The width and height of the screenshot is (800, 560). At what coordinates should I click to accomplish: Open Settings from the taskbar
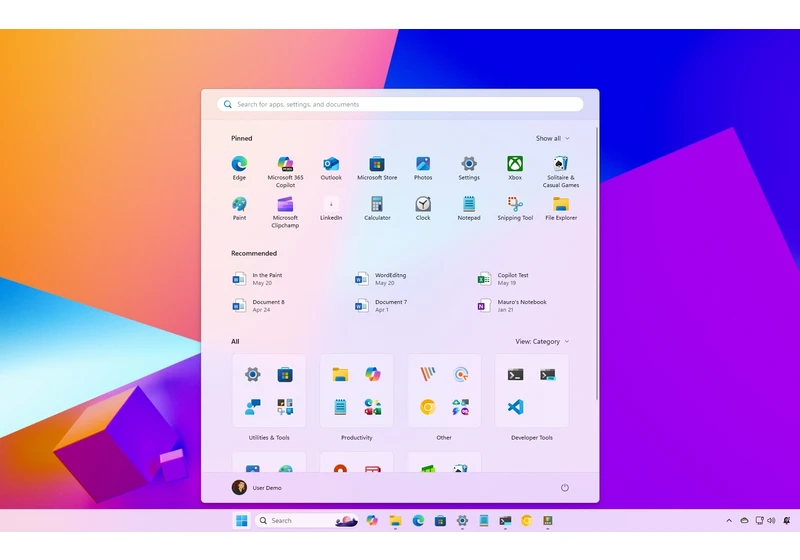462,520
